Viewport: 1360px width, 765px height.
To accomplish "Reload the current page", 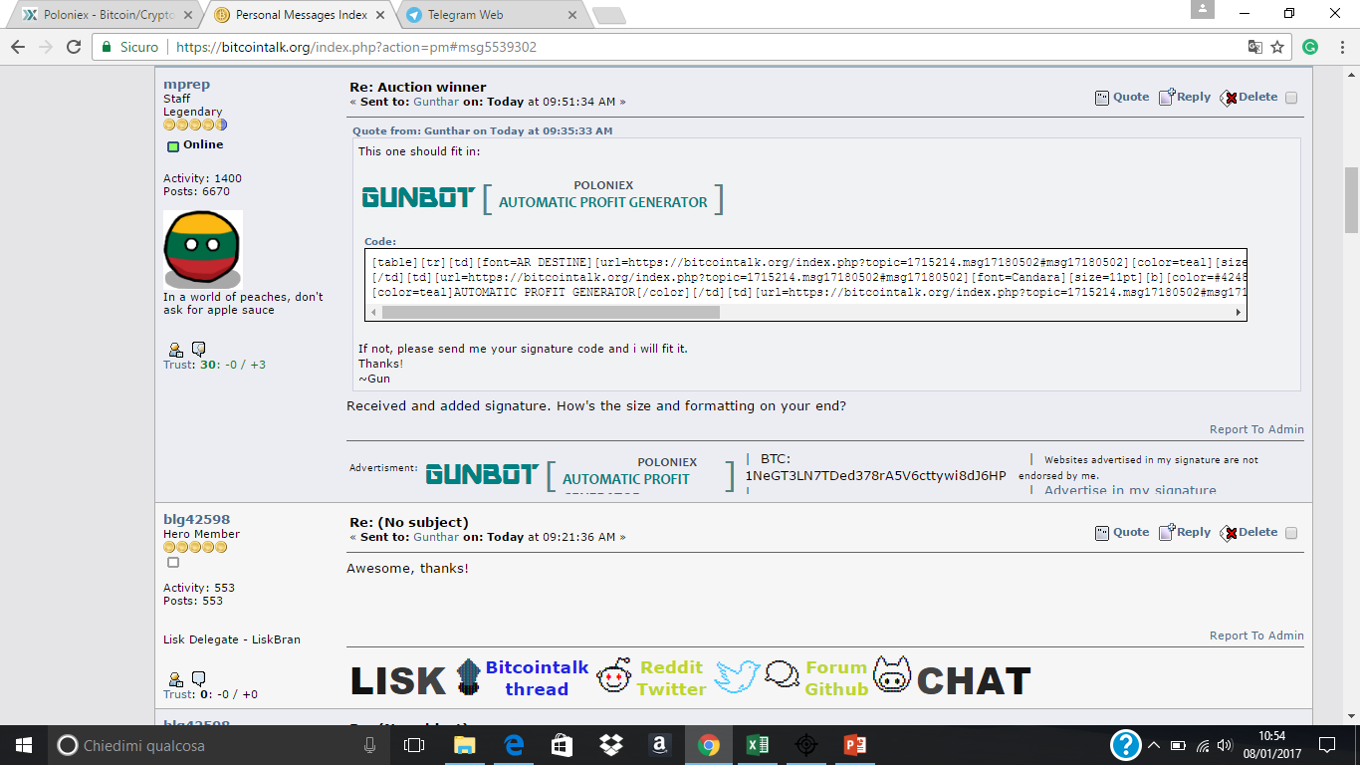I will pos(73,47).
